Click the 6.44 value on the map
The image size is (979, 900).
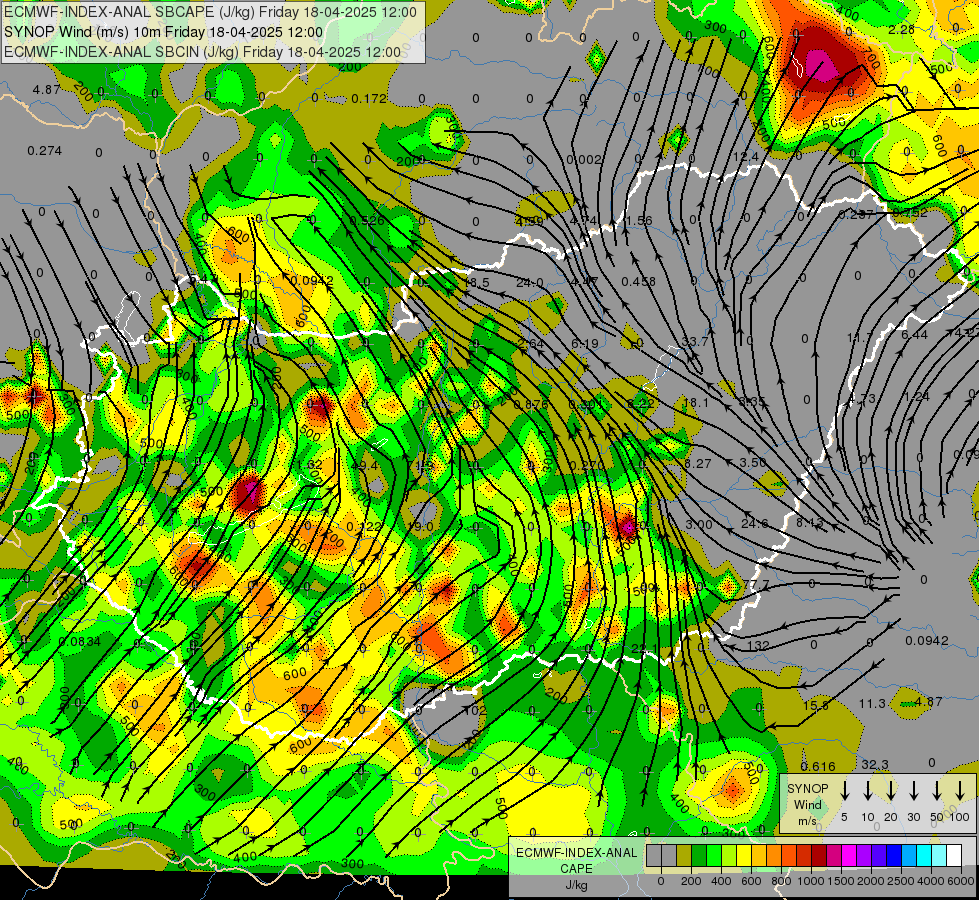[x=915, y=335]
